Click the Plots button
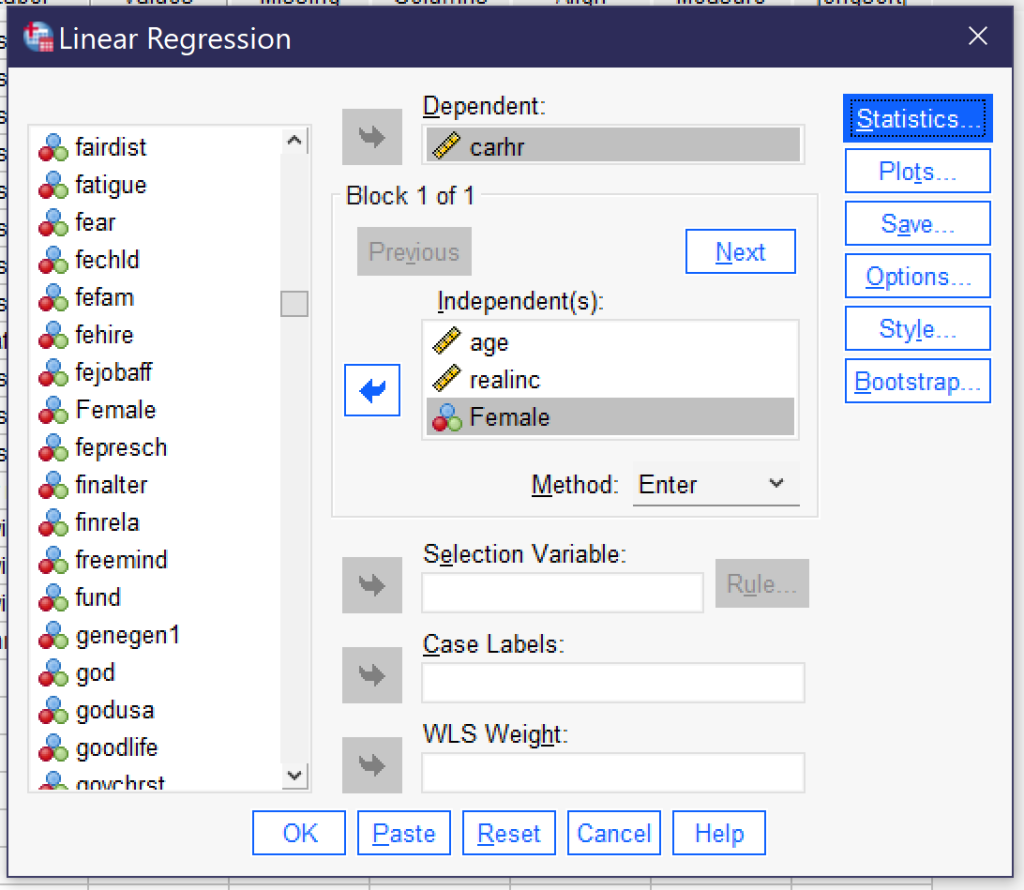This screenshot has height=890, width=1024. pyautogui.click(x=917, y=170)
